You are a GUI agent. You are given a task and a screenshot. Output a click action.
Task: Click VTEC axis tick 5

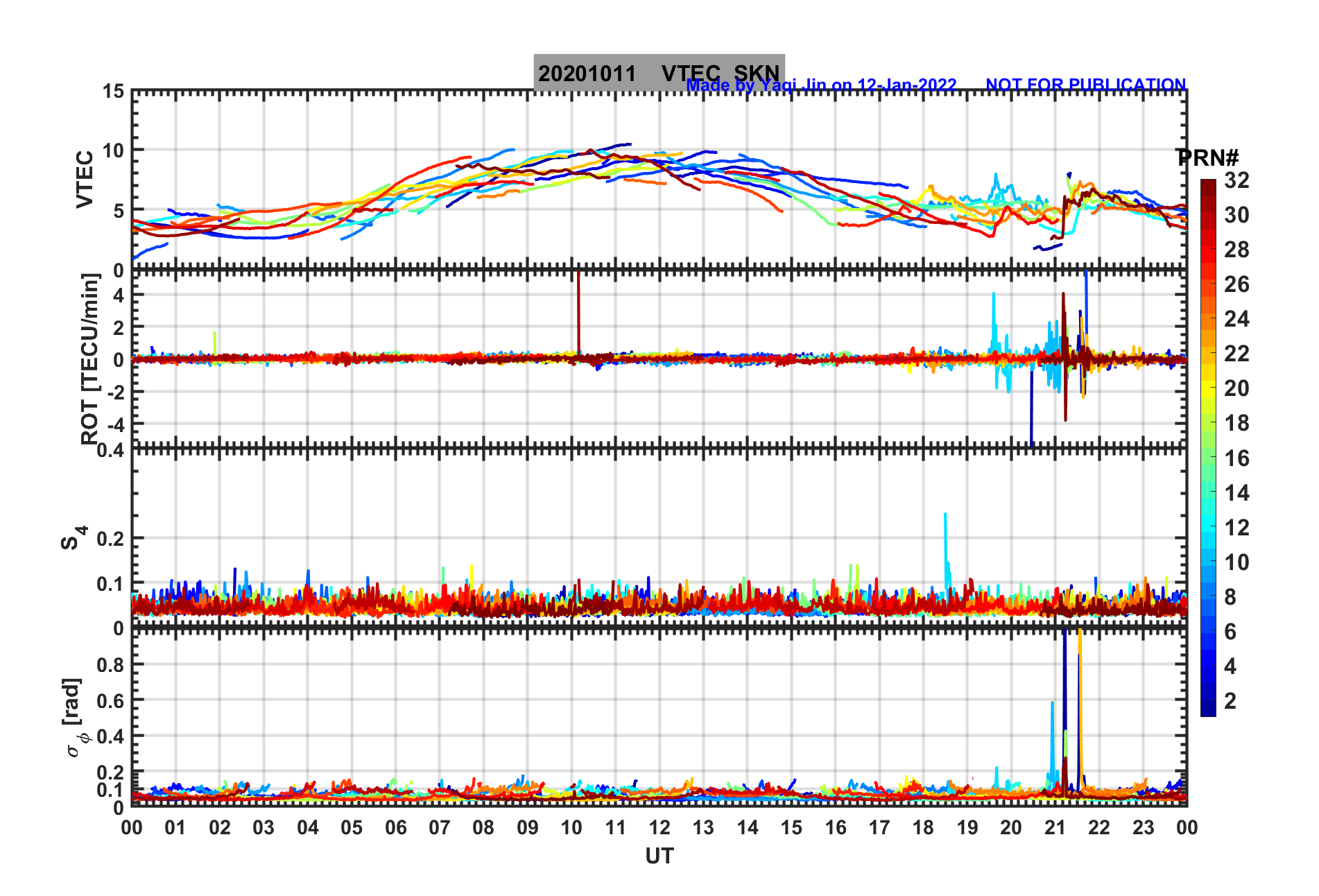(119, 211)
